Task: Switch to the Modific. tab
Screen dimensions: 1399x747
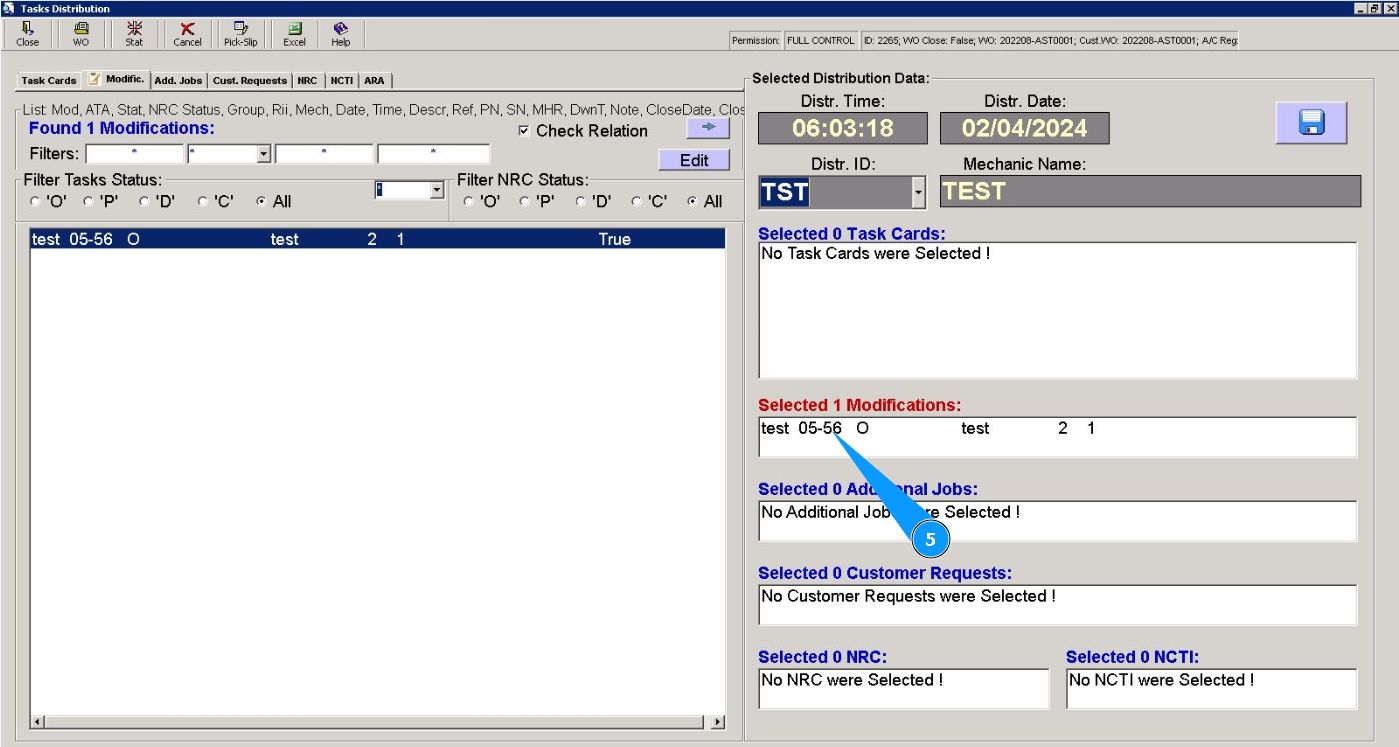Action: [116, 79]
